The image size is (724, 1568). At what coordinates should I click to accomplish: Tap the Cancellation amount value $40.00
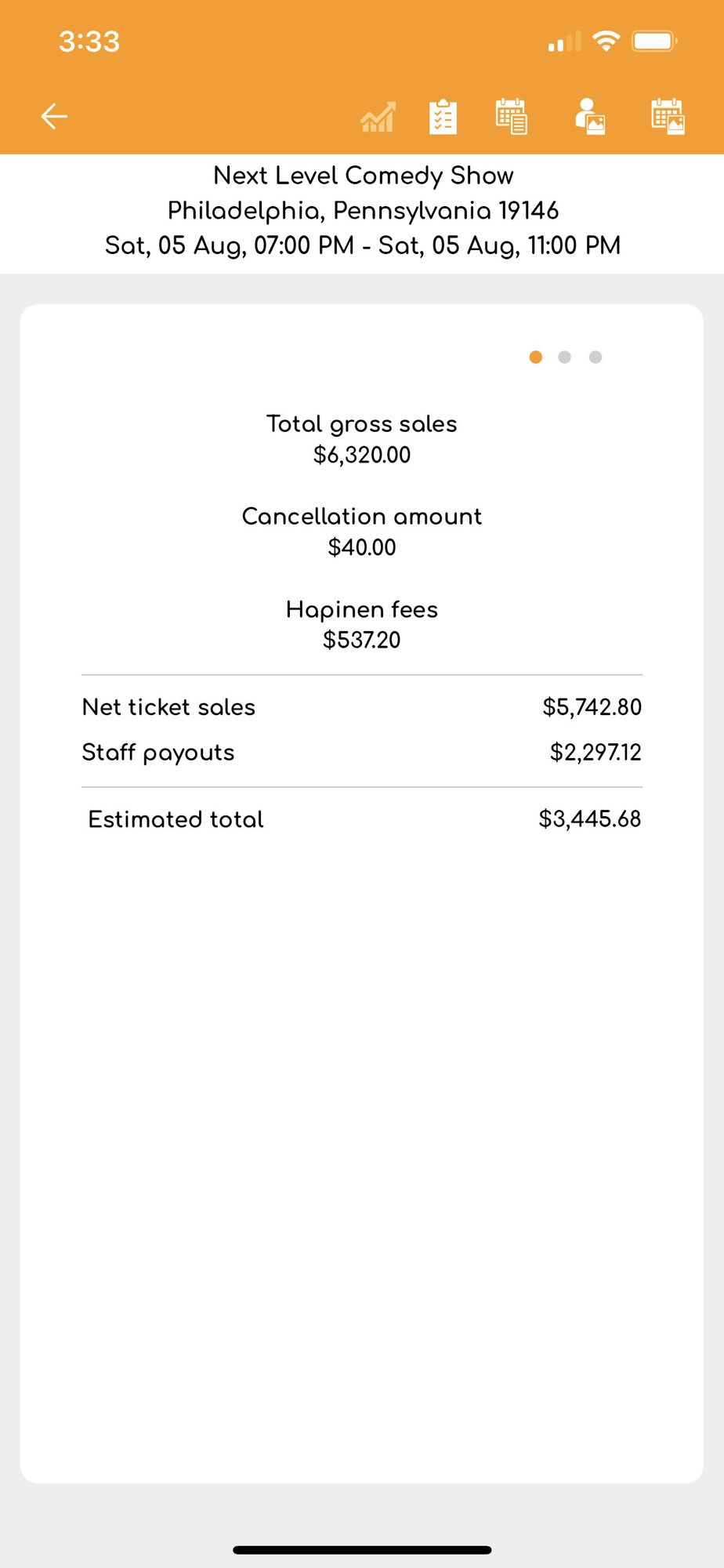click(362, 547)
